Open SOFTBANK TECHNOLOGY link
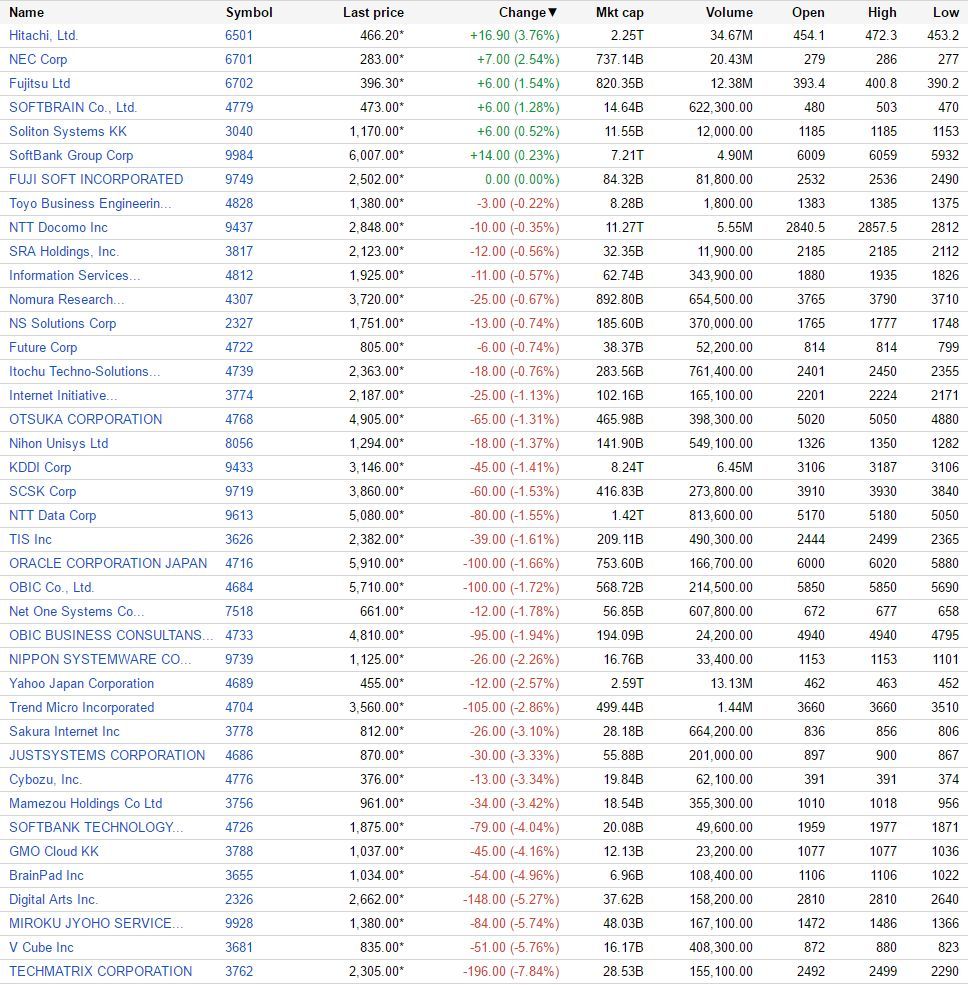Image resolution: width=968 pixels, height=985 pixels. [95, 827]
